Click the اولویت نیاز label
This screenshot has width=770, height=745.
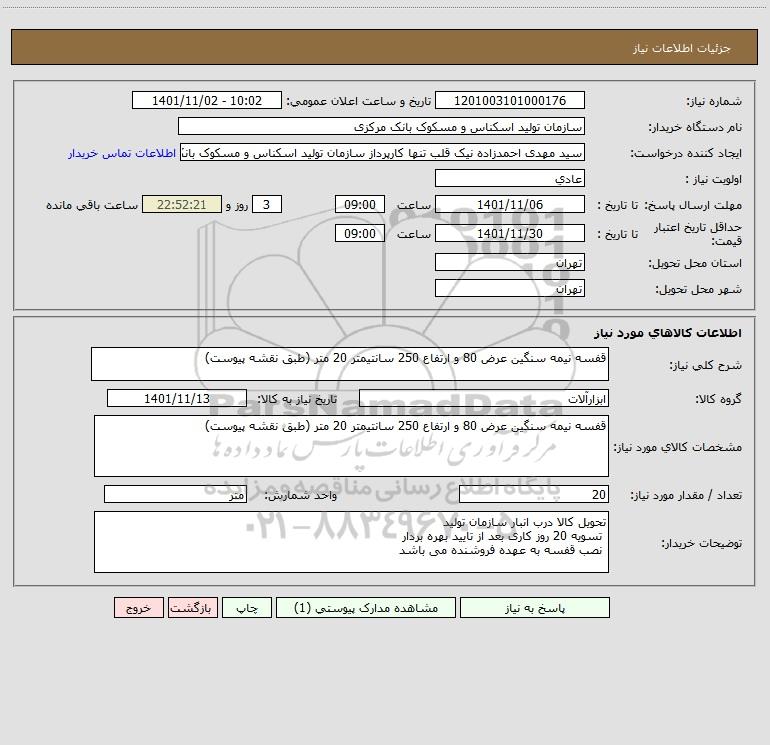pyautogui.click(x=714, y=180)
